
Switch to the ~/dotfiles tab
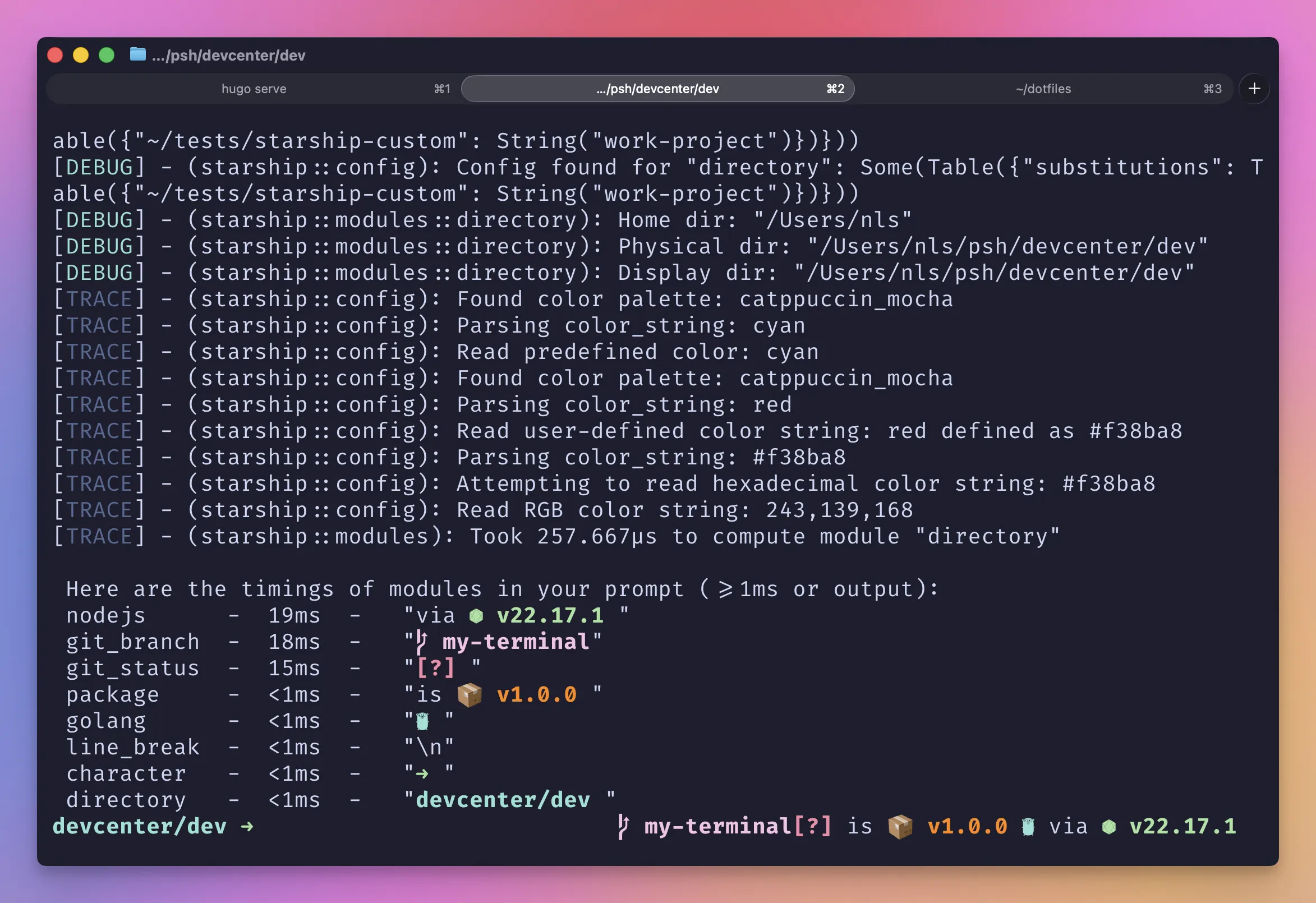point(1043,89)
